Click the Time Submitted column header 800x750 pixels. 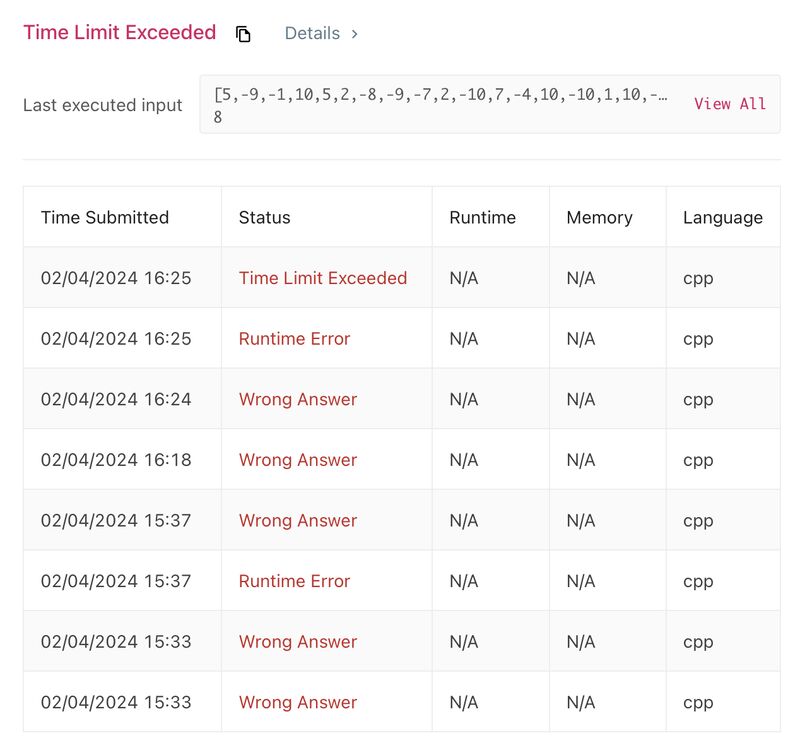[x=104, y=217]
